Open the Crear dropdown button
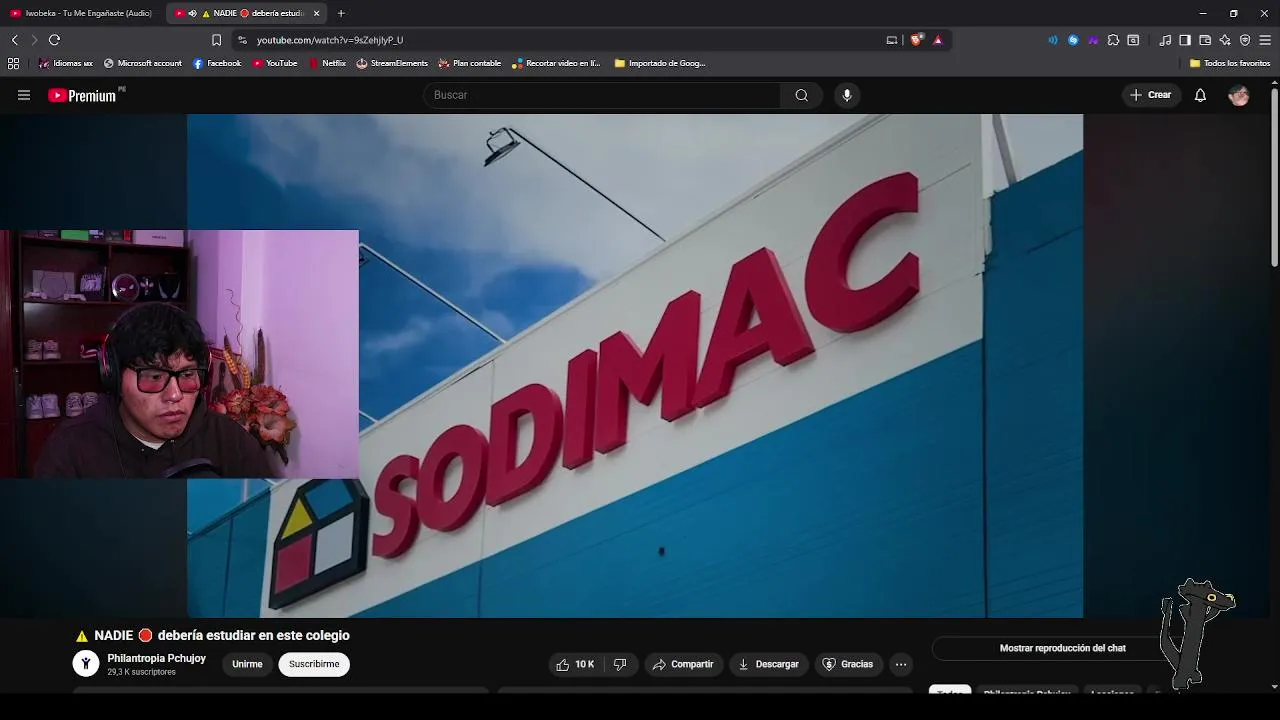The height and width of the screenshot is (720, 1280). pos(1151,95)
